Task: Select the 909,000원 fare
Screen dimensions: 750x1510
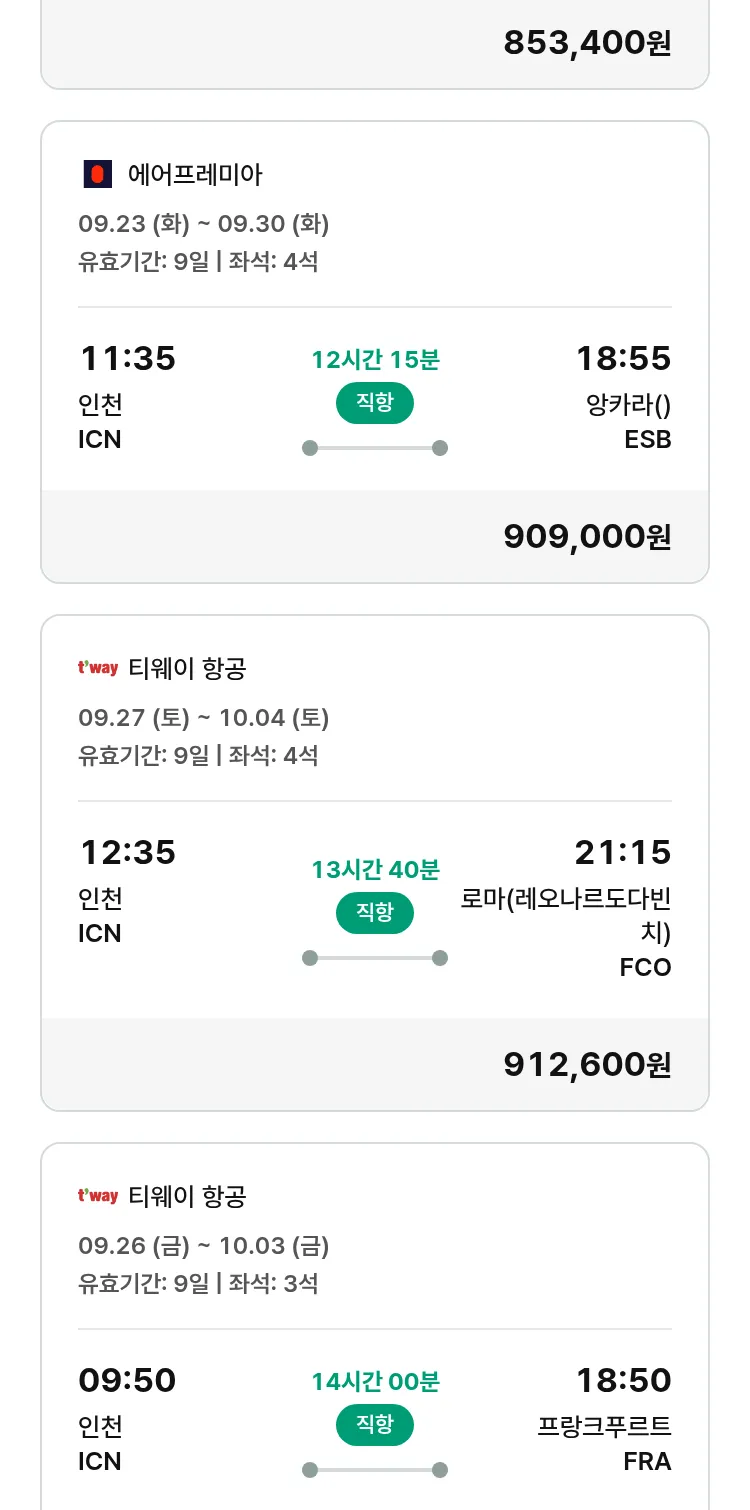Action: point(587,537)
